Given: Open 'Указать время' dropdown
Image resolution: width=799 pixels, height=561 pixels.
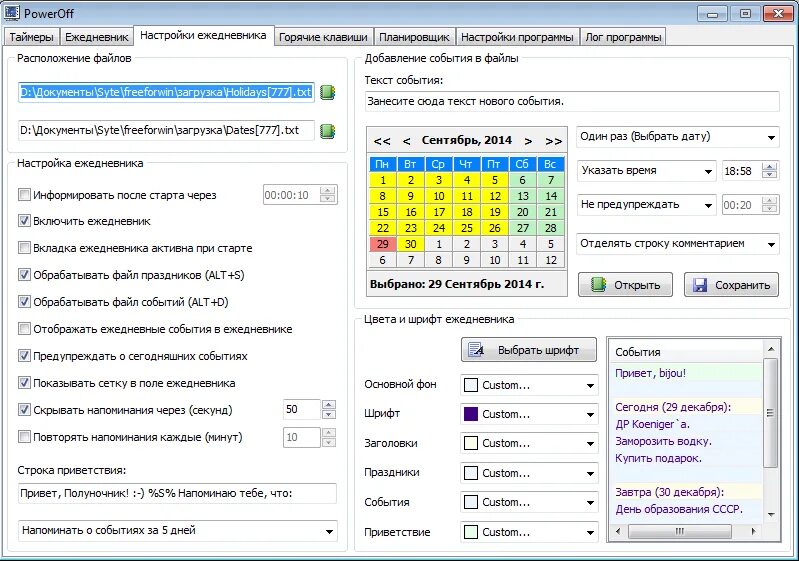Looking at the screenshot, I should (x=647, y=171).
